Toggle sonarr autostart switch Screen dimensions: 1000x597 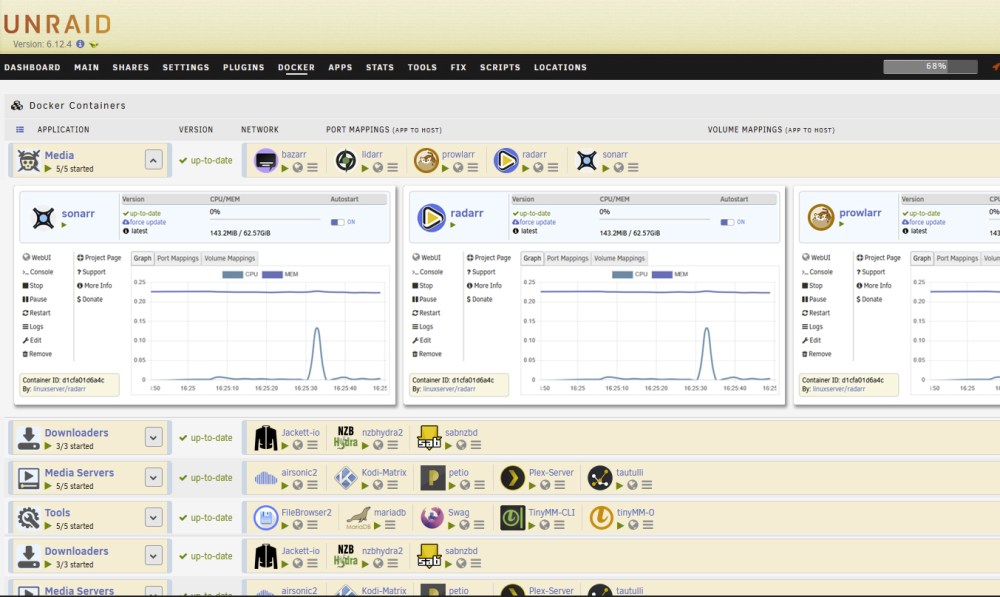(x=337, y=222)
